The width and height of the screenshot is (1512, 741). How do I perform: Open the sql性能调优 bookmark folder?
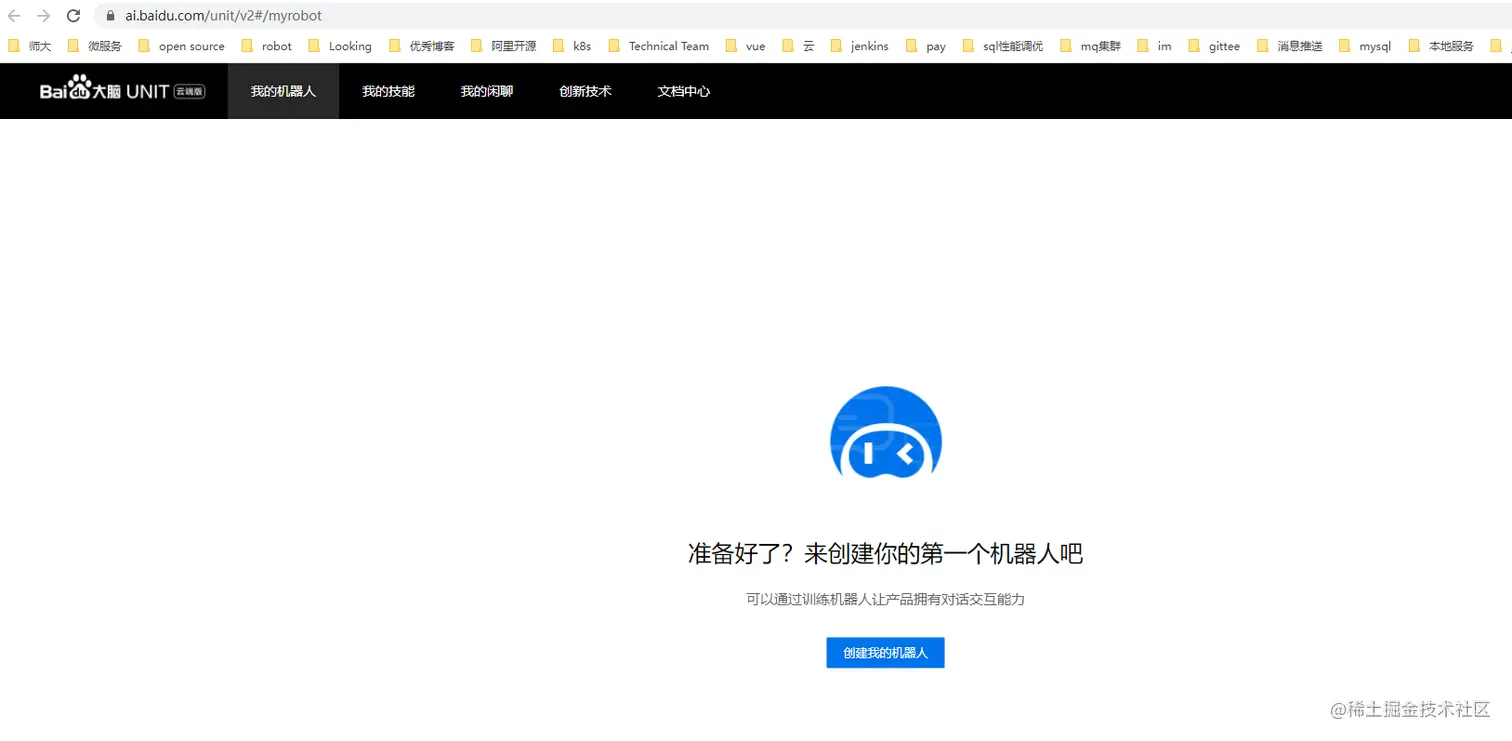(1002, 46)
